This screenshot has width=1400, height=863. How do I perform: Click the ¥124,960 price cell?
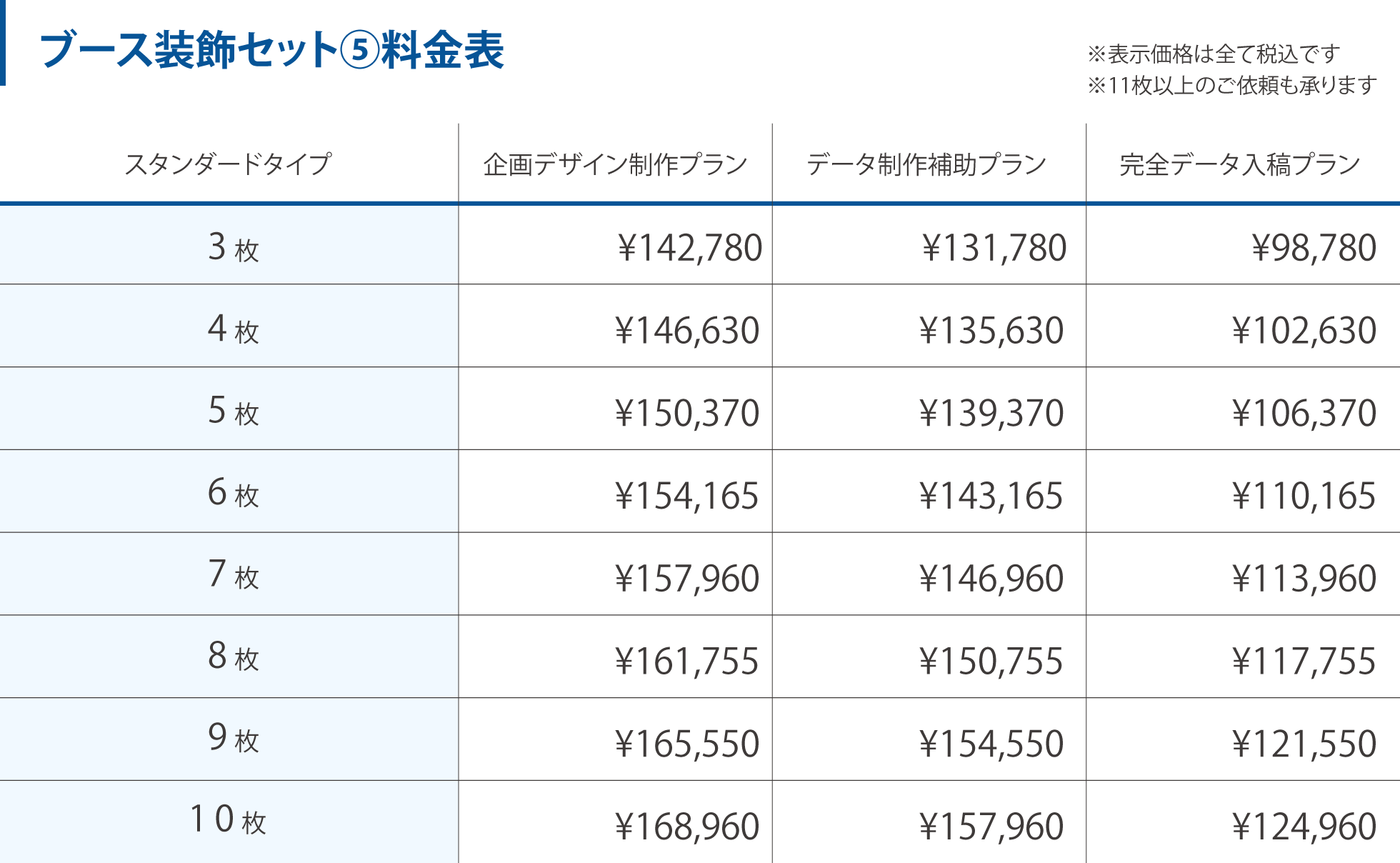(1304, 827)
